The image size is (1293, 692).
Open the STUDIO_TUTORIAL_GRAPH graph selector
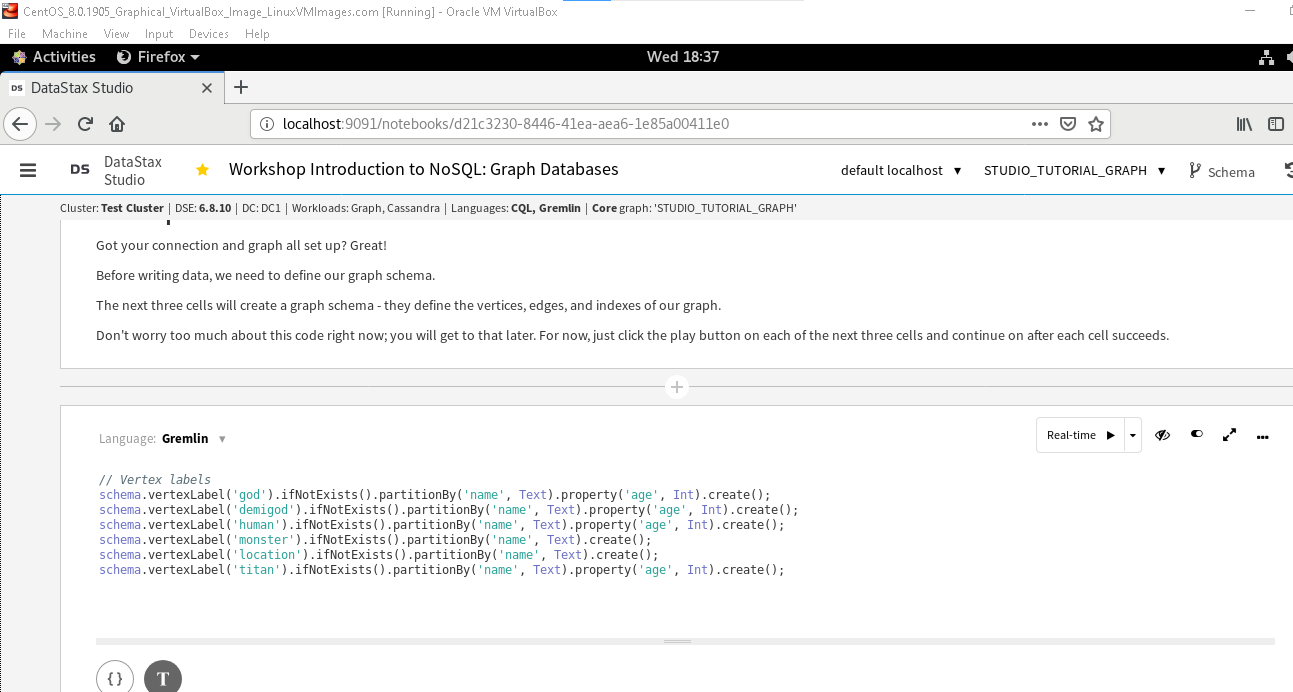pyautogui.click(x=1073, y=170)
